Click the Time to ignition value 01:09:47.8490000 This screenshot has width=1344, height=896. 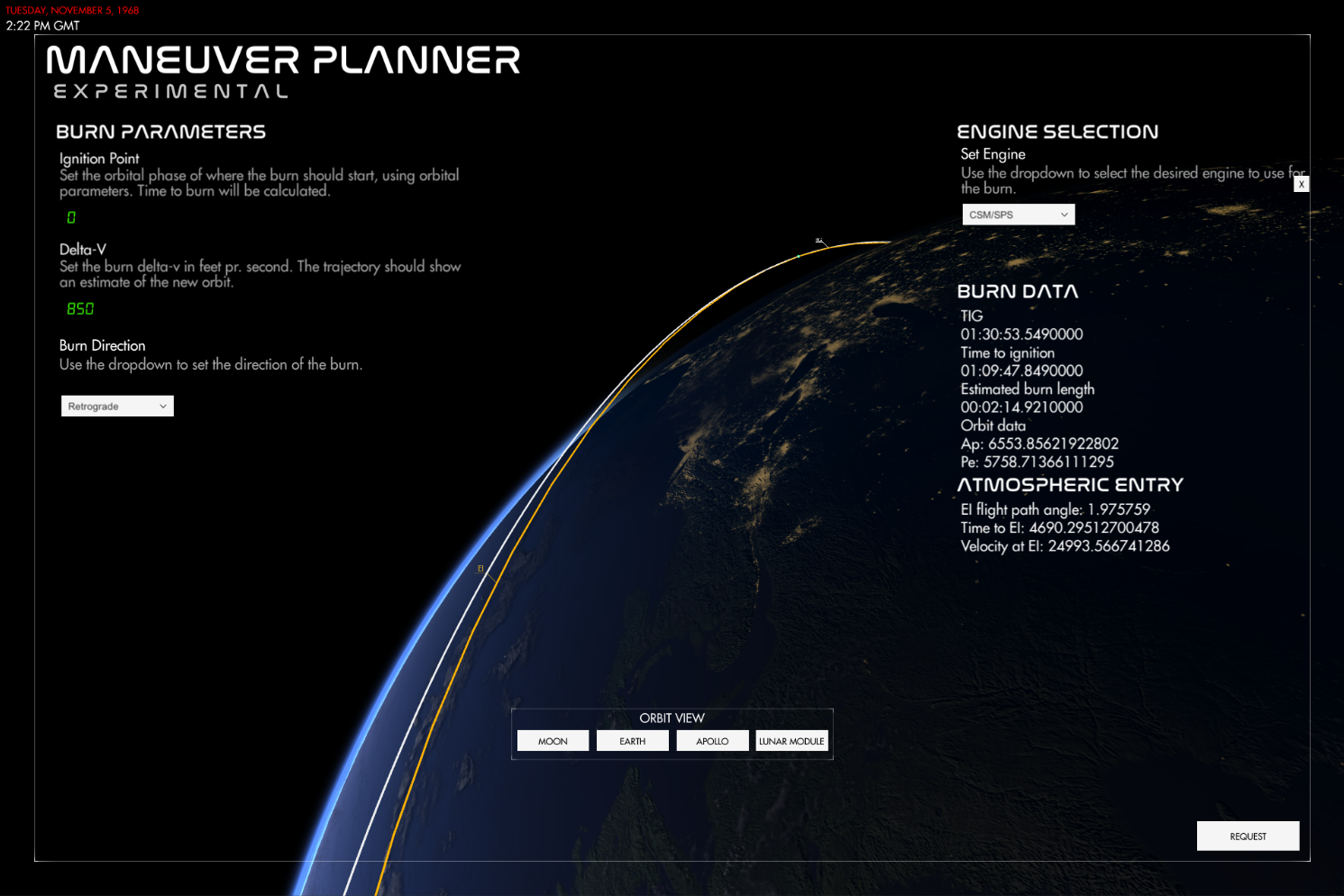1021,370
